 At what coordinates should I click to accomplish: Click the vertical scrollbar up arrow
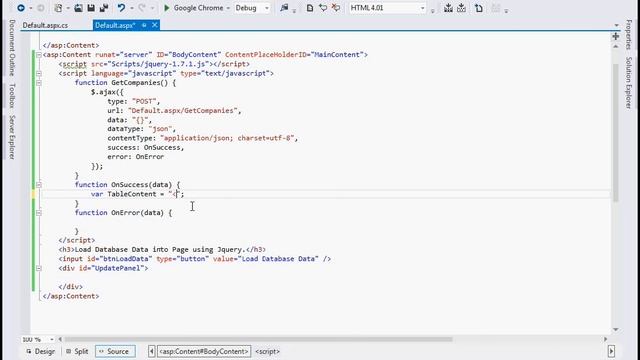[x=616, y=47]
